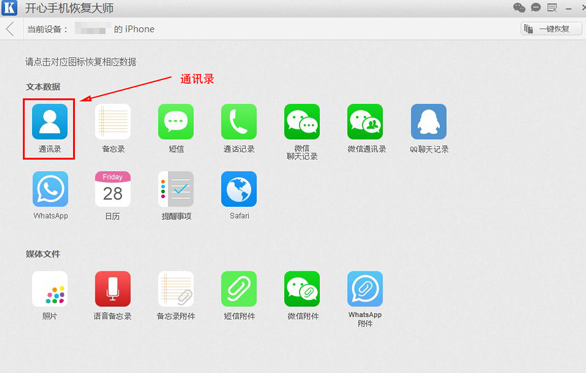
Task: Go back with the left arrow
Action: click(x=10, y=29)
